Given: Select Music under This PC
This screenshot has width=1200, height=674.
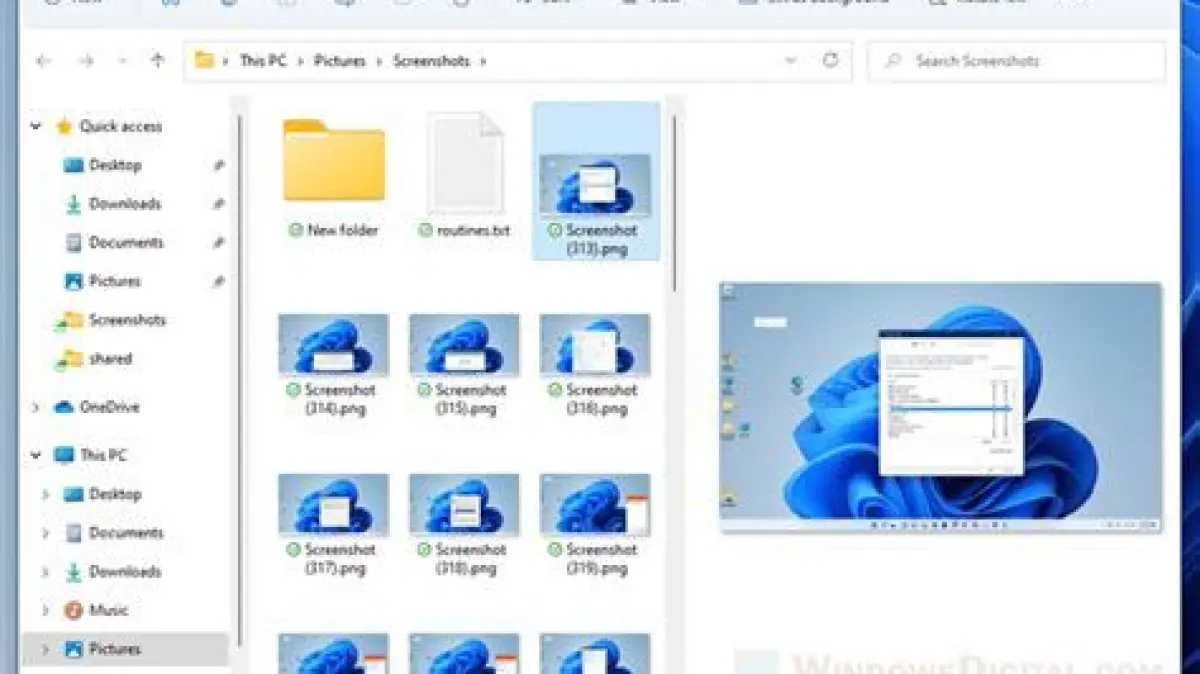Looking at the screenshot, I should tap(108, 610).
